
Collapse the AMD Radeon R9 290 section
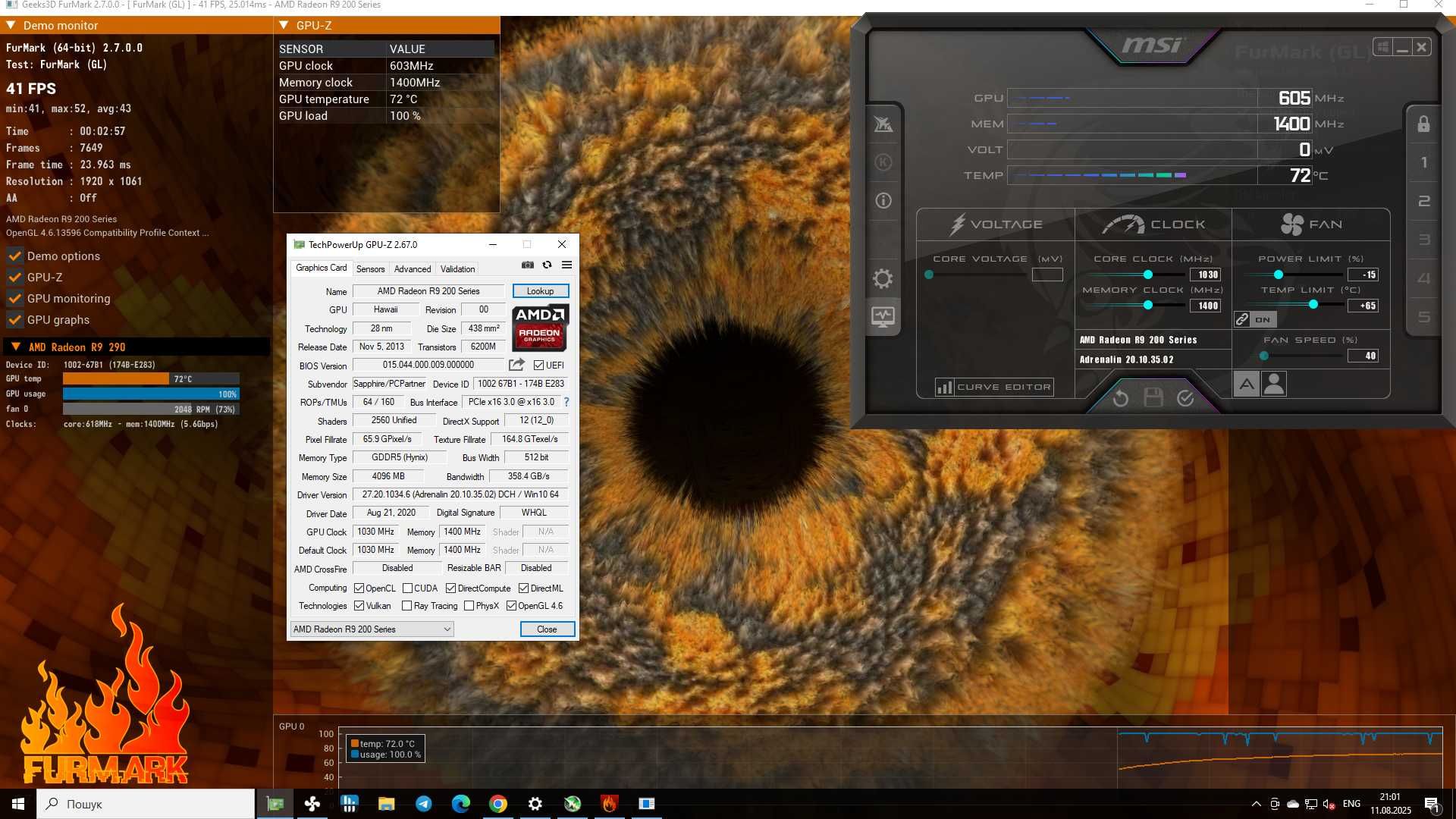(x=15, y=347)
